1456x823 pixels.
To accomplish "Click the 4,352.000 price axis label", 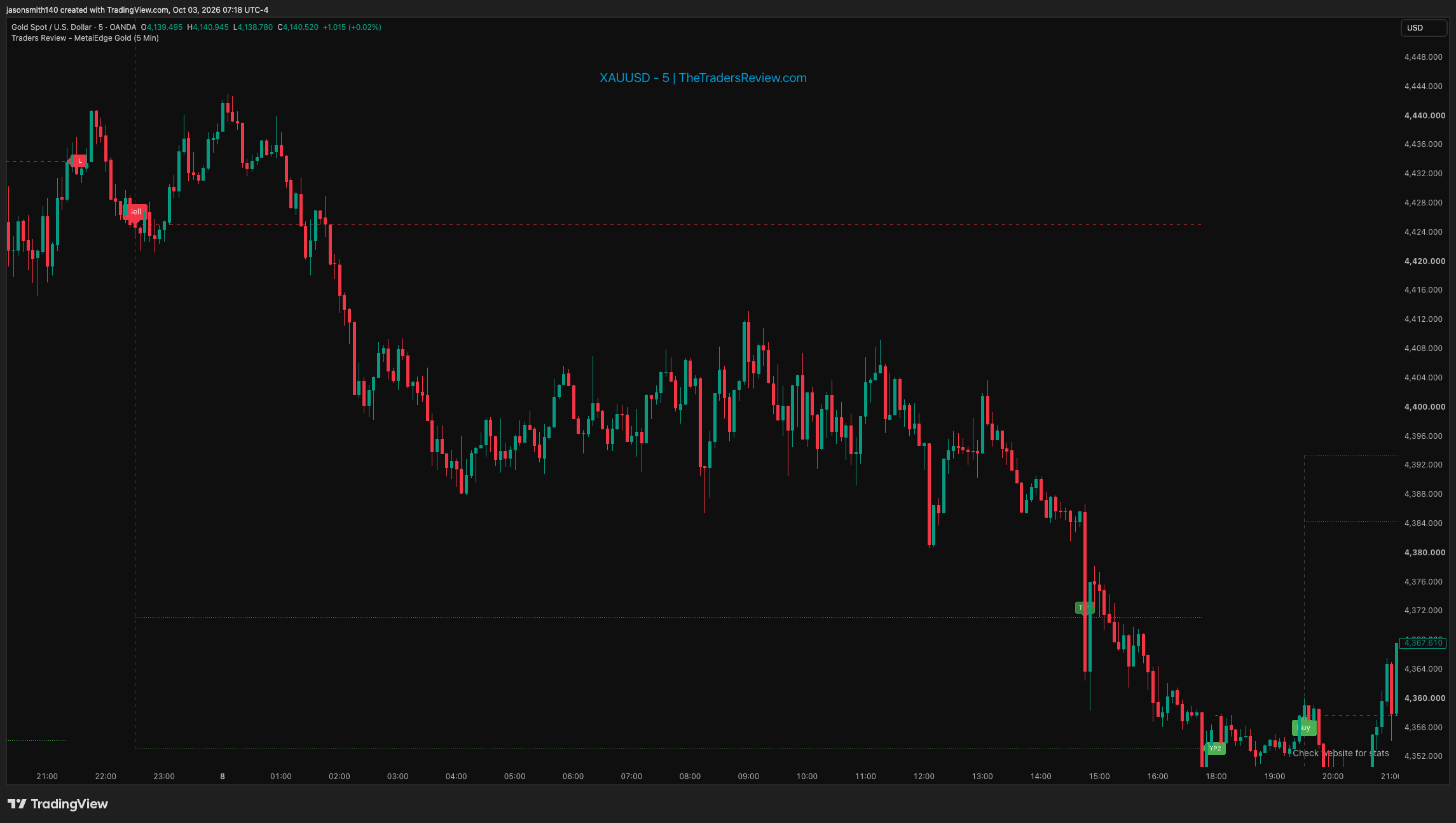I will click(x=1424, y=756).
